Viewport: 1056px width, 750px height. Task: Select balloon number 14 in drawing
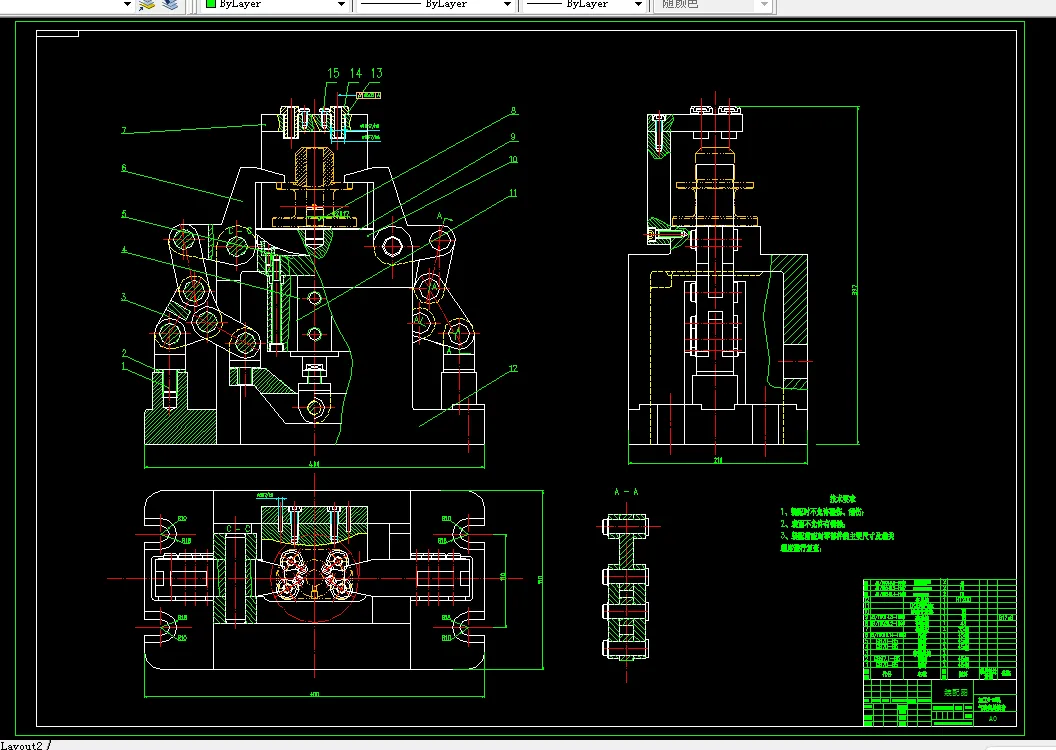tap(356, 73)
